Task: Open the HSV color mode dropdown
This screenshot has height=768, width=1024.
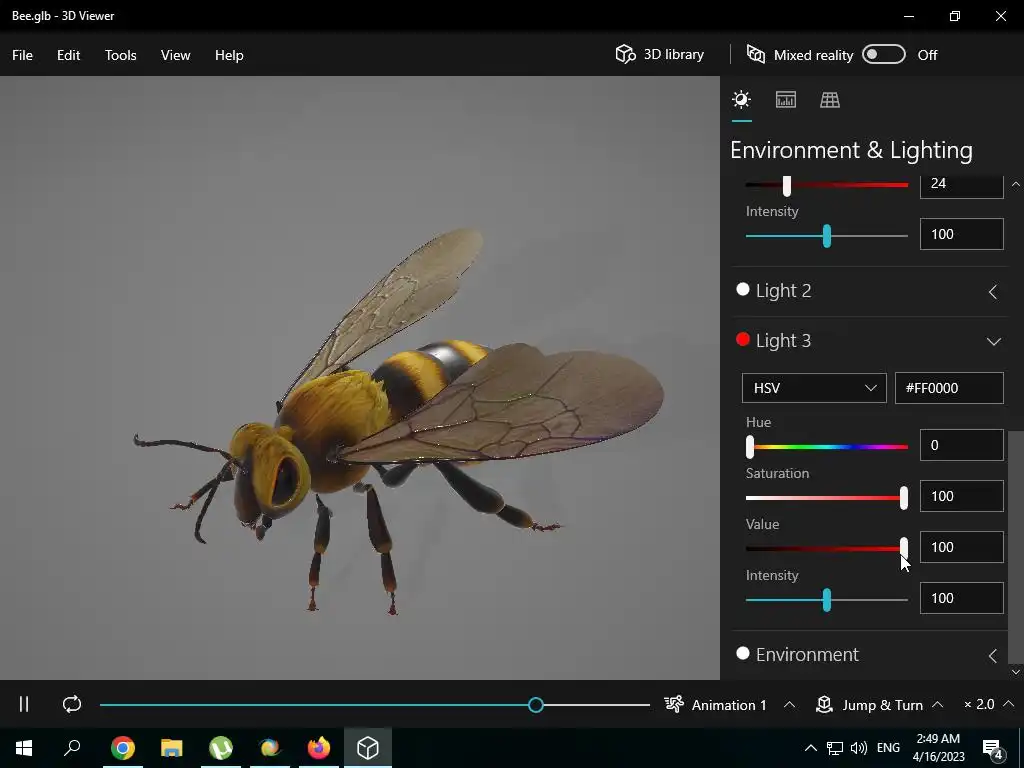Action: click(814, 388)
